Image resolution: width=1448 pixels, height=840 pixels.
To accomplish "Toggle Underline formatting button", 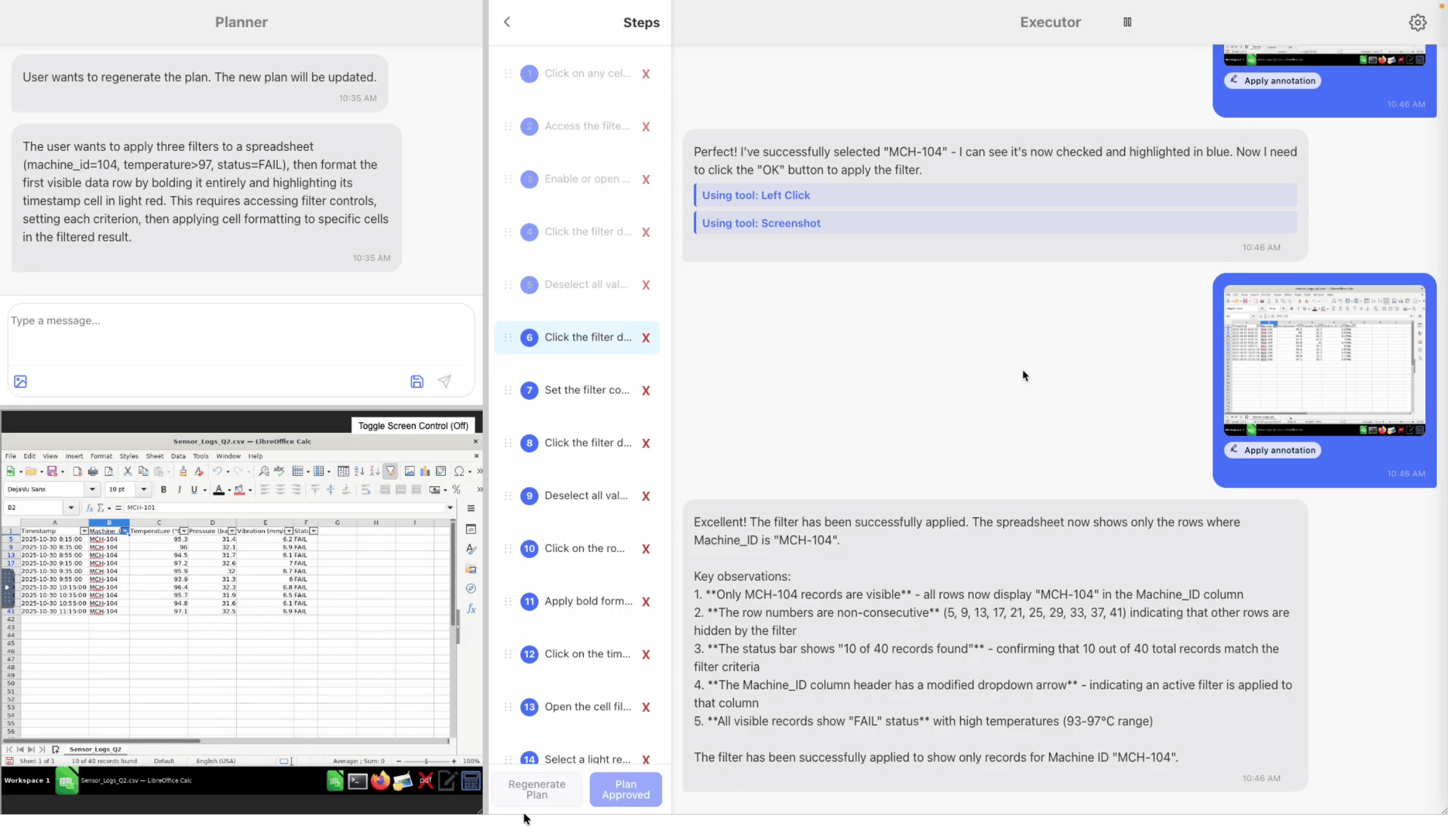I will (194, 490).
